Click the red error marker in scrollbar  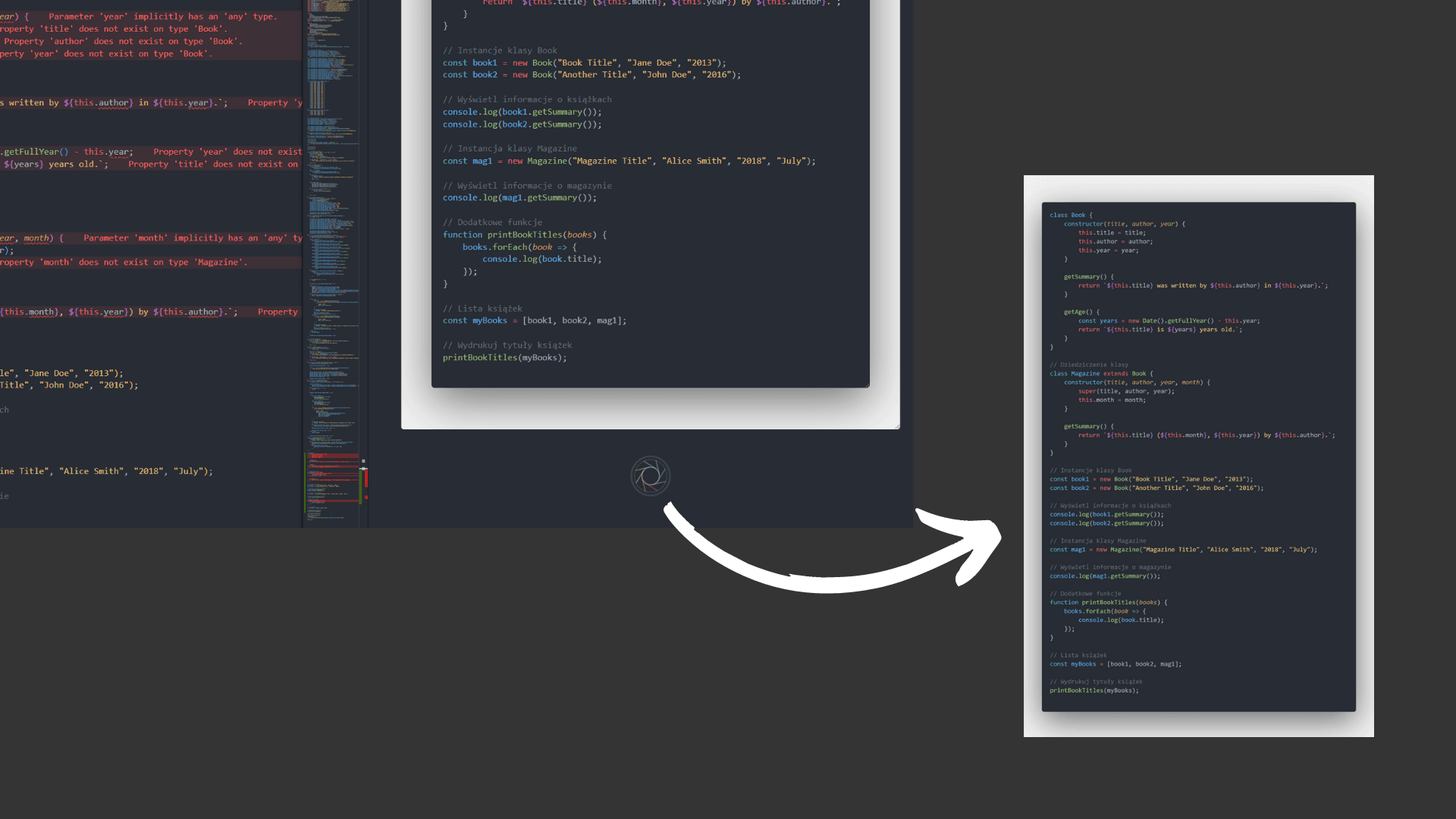[366, 477]
